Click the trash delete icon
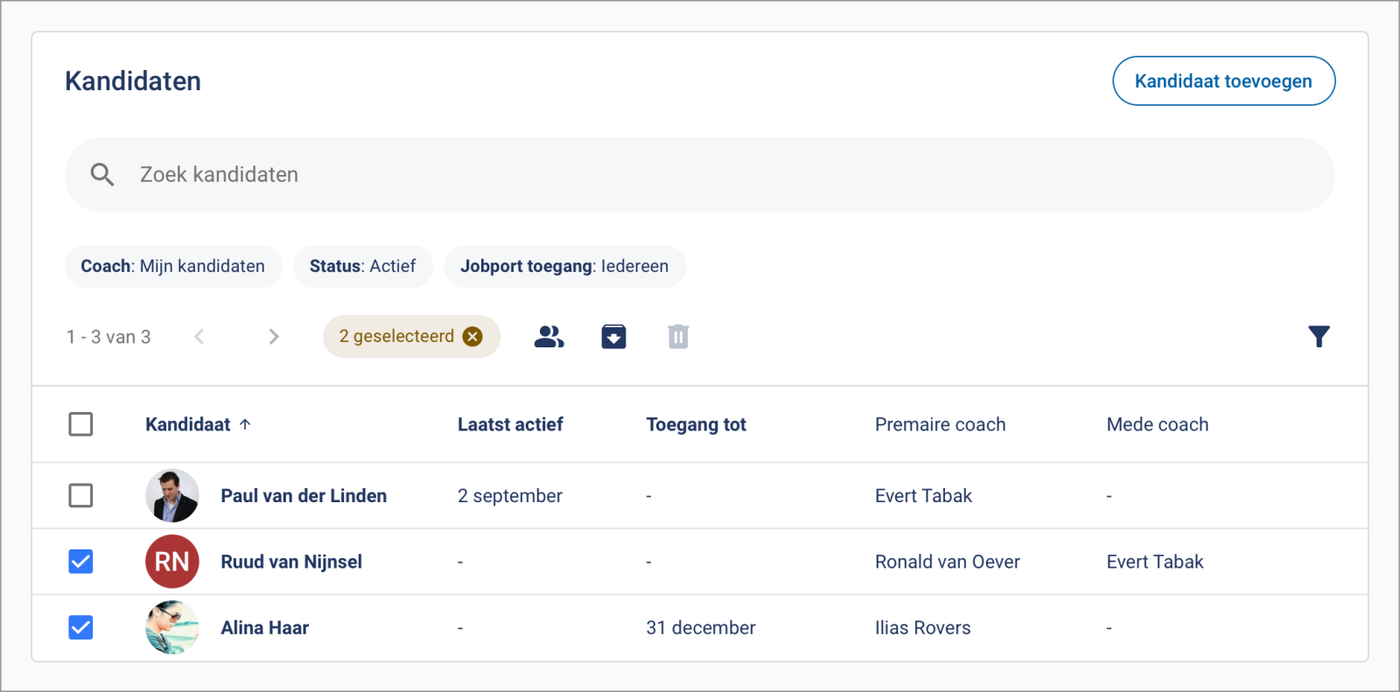Screen dimensions: 1400x692 (x=678, y=337)
